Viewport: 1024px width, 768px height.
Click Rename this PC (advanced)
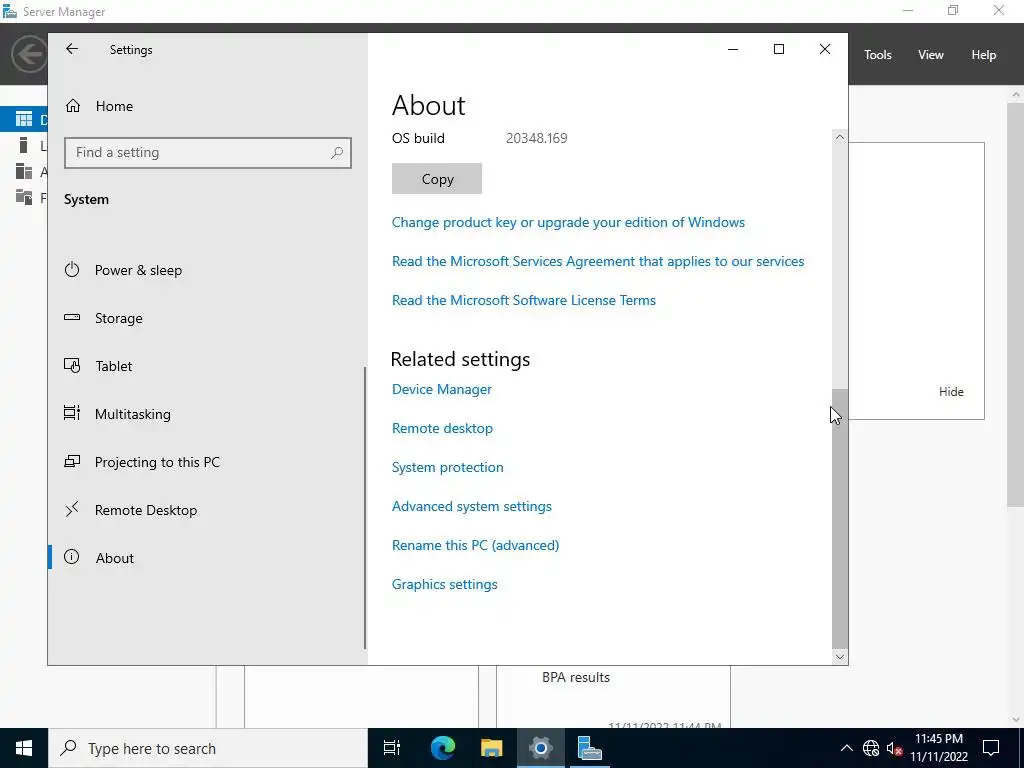475,545
